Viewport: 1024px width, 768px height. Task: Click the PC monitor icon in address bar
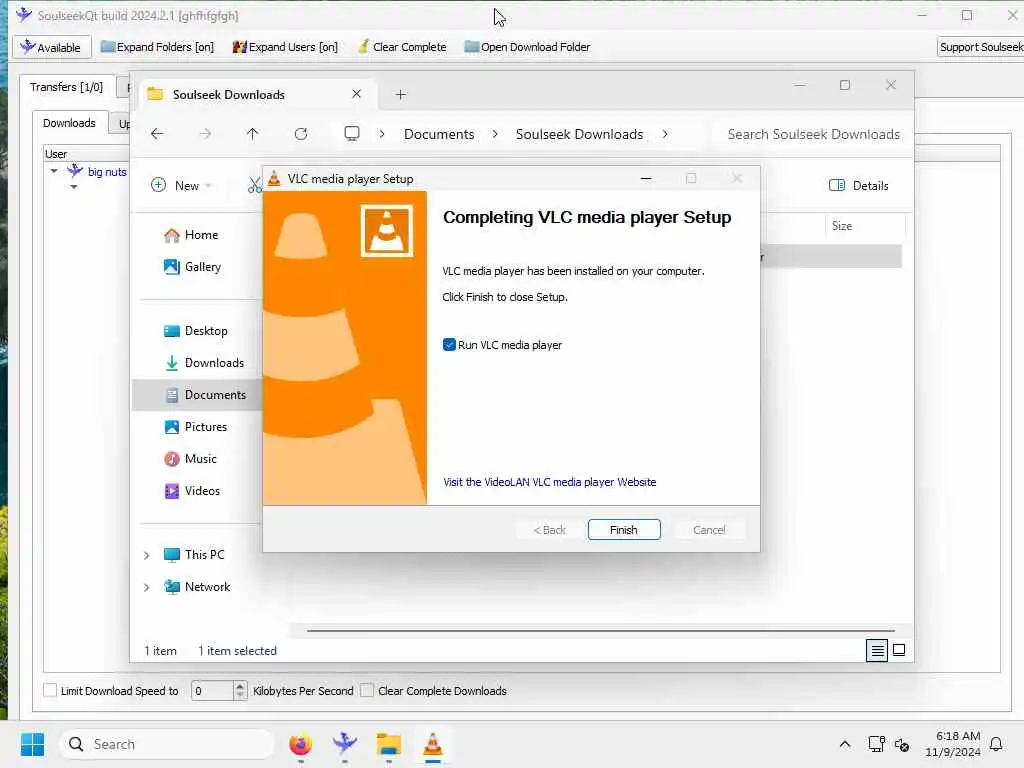pos(352,134)
